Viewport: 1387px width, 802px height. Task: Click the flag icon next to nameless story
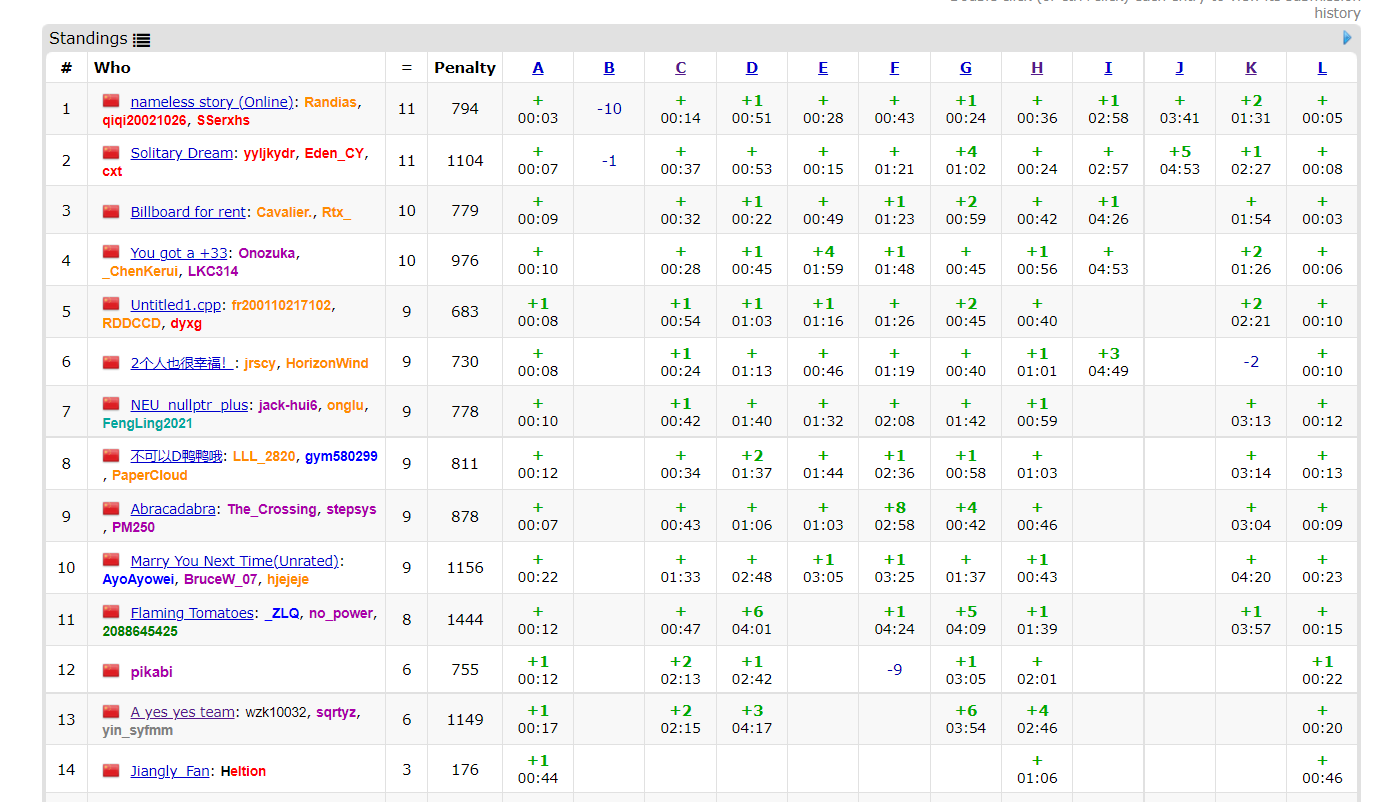point(111,101)
